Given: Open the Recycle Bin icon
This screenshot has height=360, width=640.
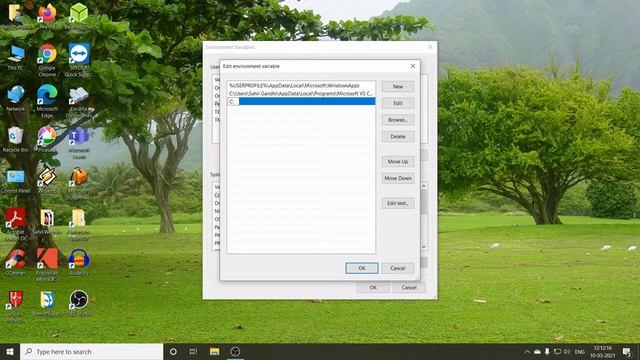Looking at the screenshot, I should pos(16,139).
